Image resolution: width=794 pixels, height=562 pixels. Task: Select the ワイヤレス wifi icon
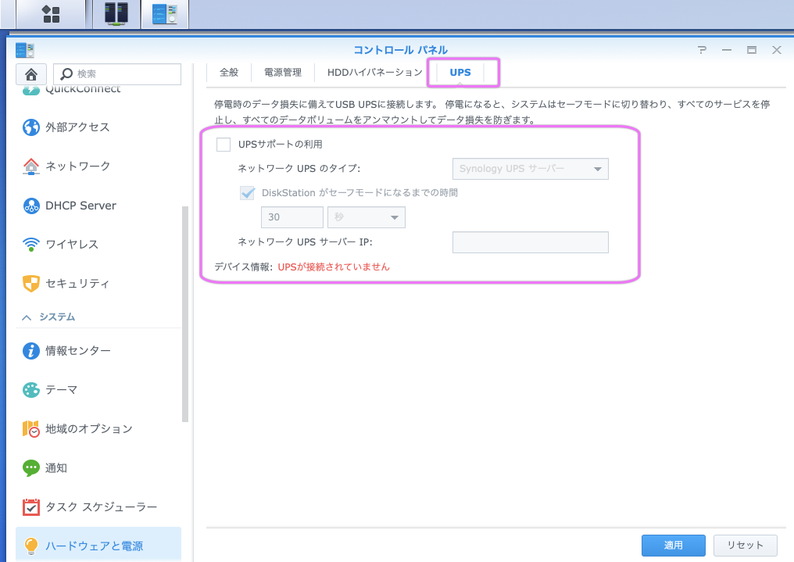(x=31, y=245)
